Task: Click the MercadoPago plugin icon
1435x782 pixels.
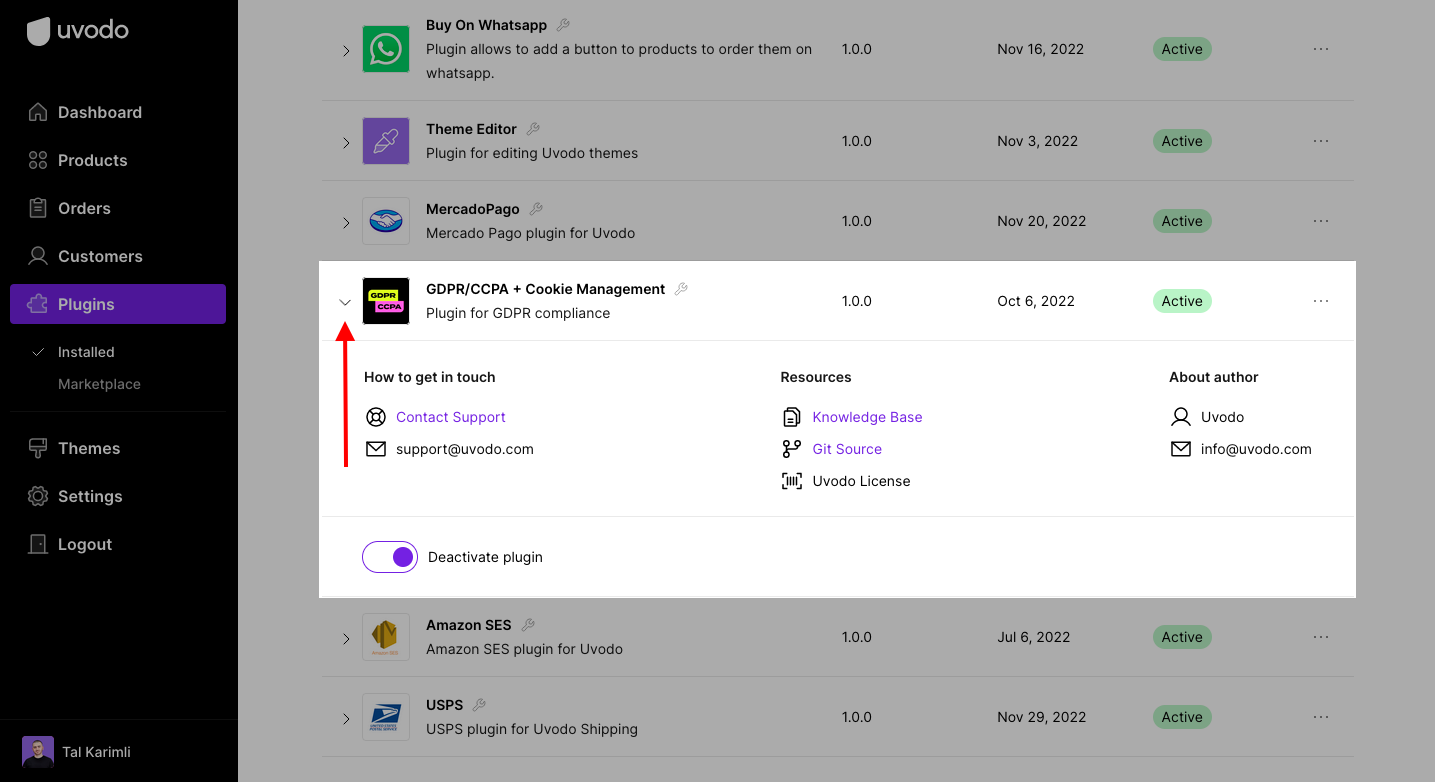Action: [386, 221]
